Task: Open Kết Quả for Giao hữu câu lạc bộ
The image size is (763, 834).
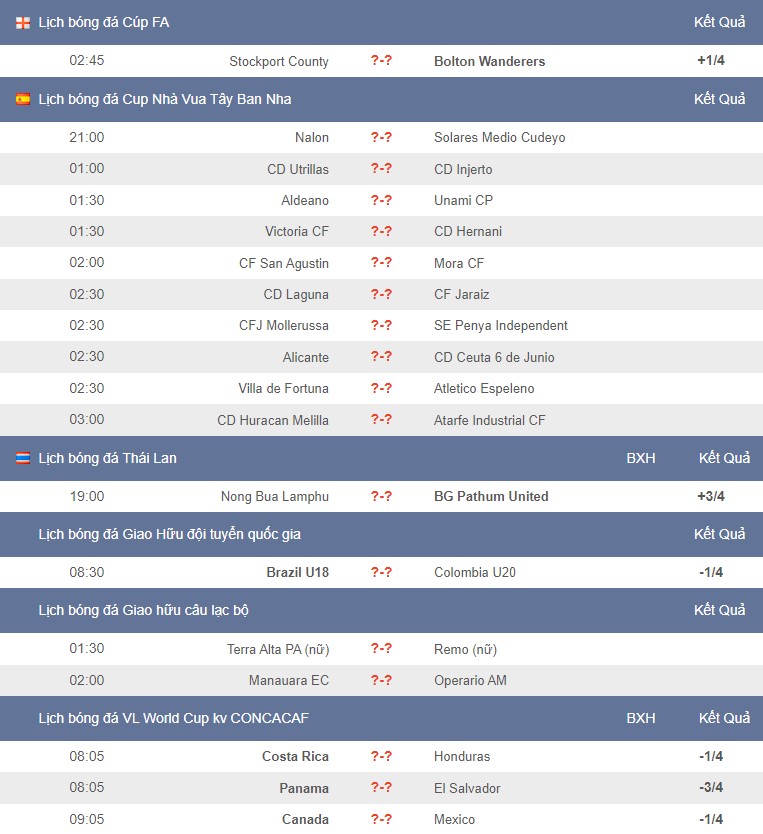Action: point(719,610)
